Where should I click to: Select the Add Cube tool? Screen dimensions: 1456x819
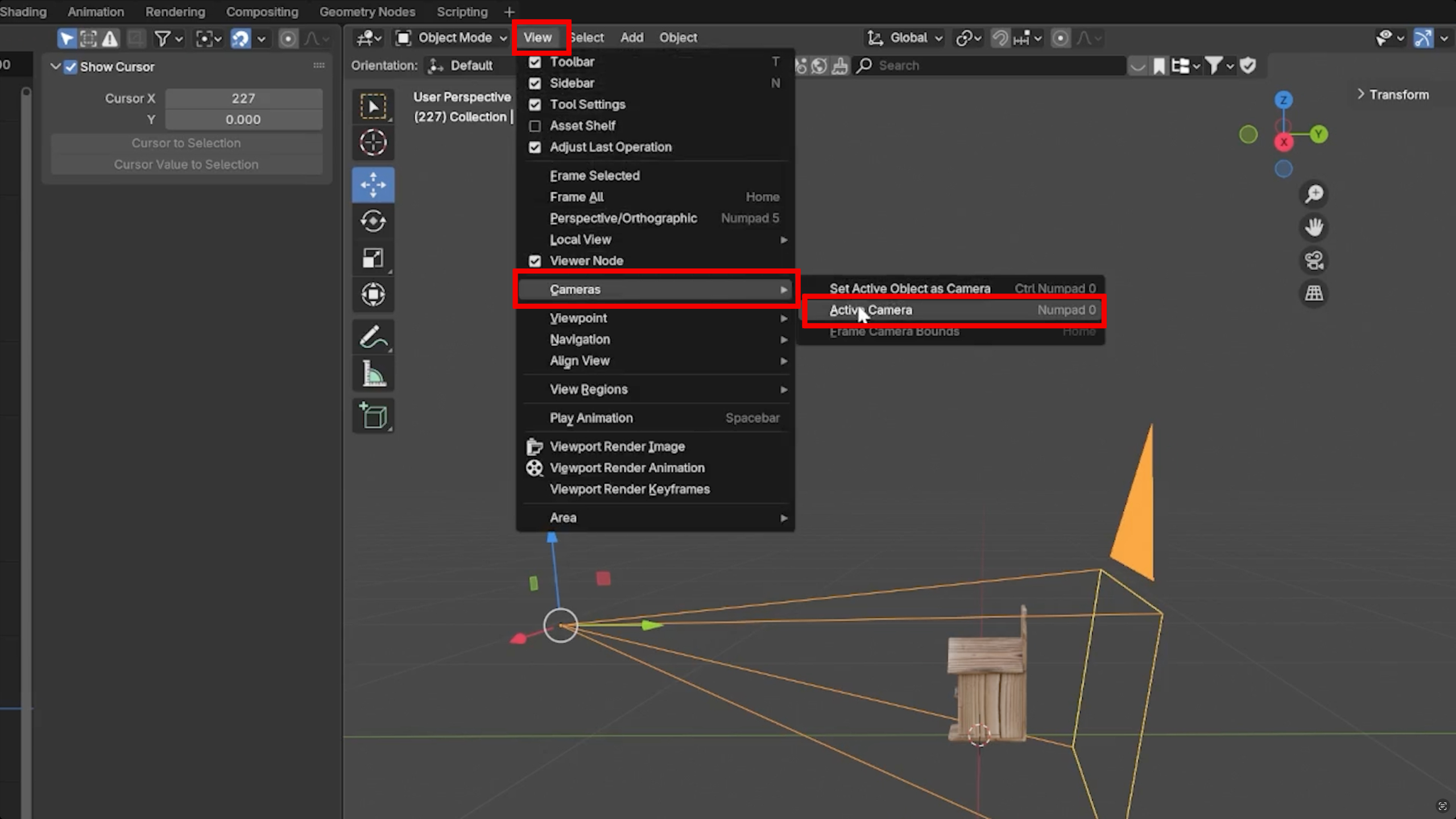pos(373,415)
